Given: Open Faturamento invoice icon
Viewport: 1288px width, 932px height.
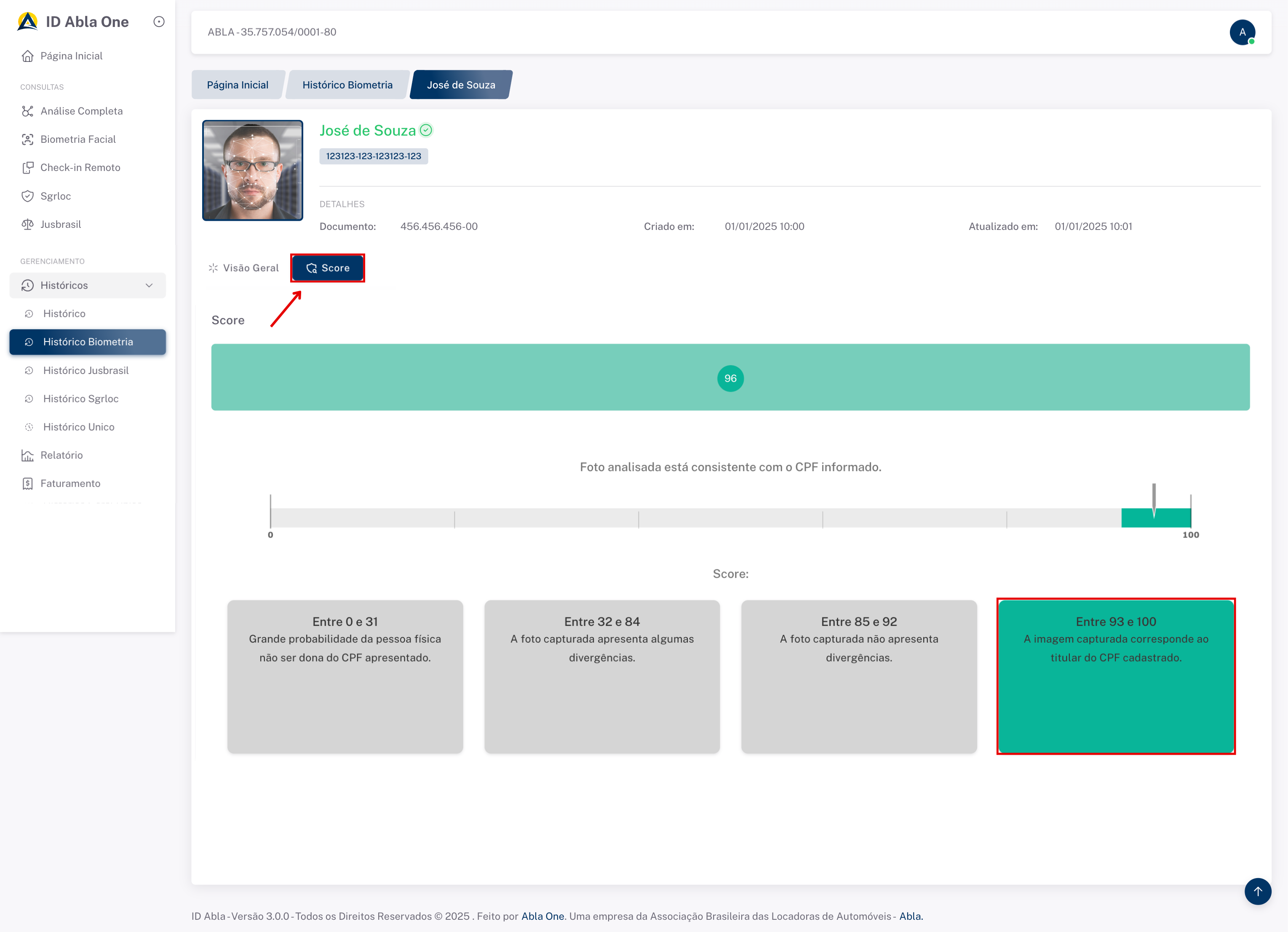Looking at the screenshot, I should 27,484.
